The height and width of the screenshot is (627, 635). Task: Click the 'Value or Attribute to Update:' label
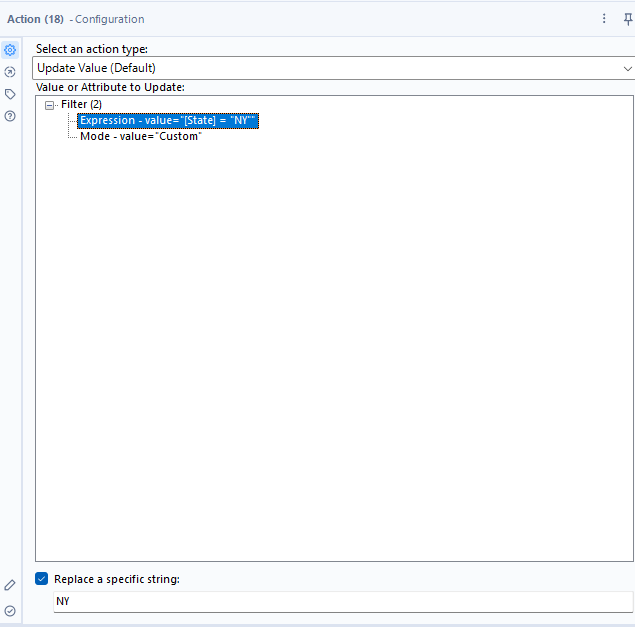110,87
